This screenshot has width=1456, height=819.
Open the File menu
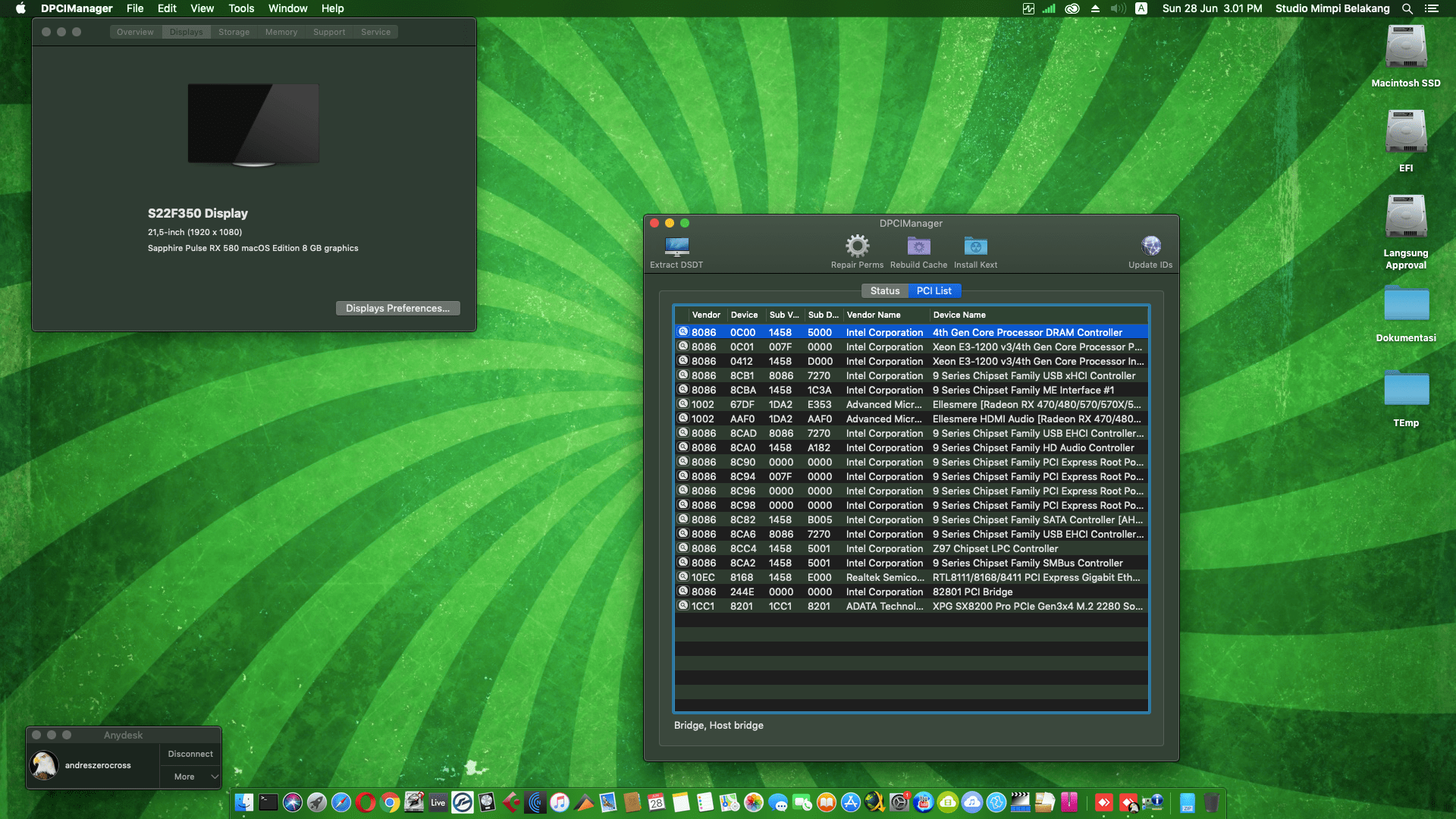click(x=135, y=8)
